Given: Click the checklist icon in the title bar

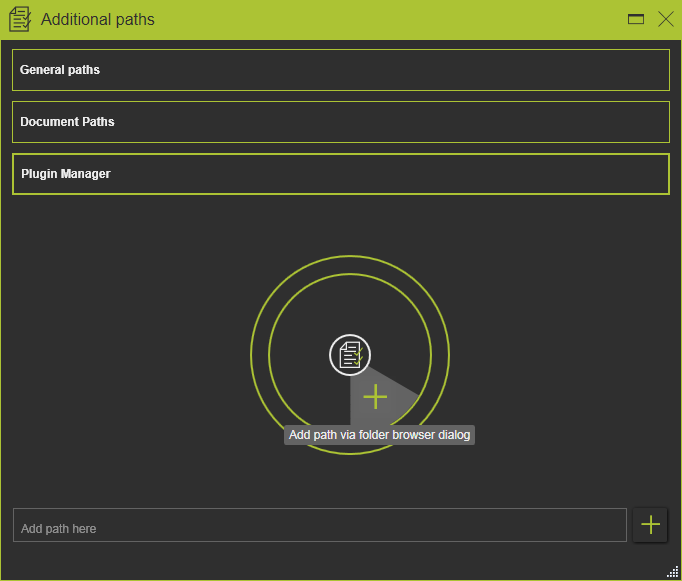Looking at the screenshot, I should point(20,19).
